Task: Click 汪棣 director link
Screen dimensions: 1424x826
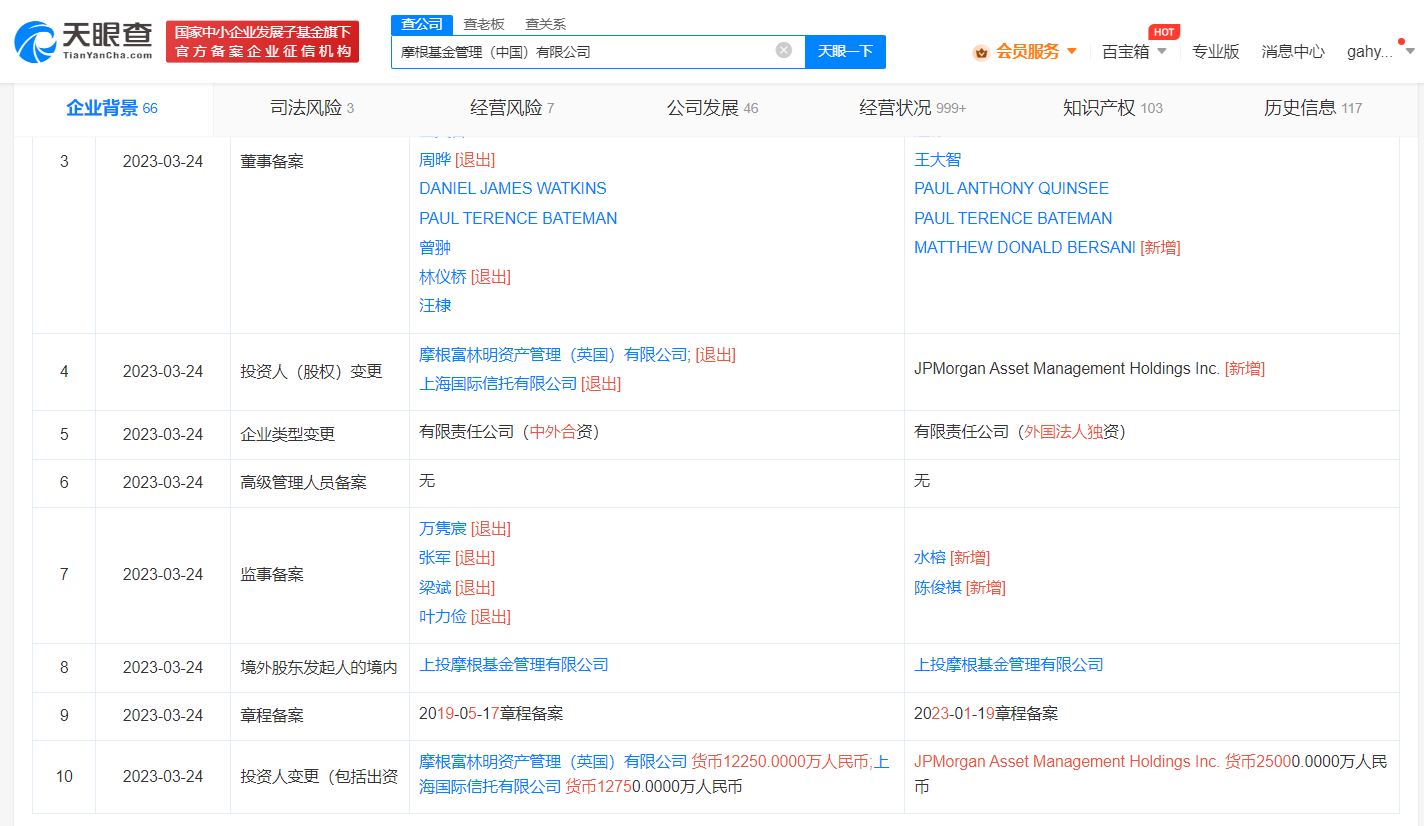Action: (435, 306)
